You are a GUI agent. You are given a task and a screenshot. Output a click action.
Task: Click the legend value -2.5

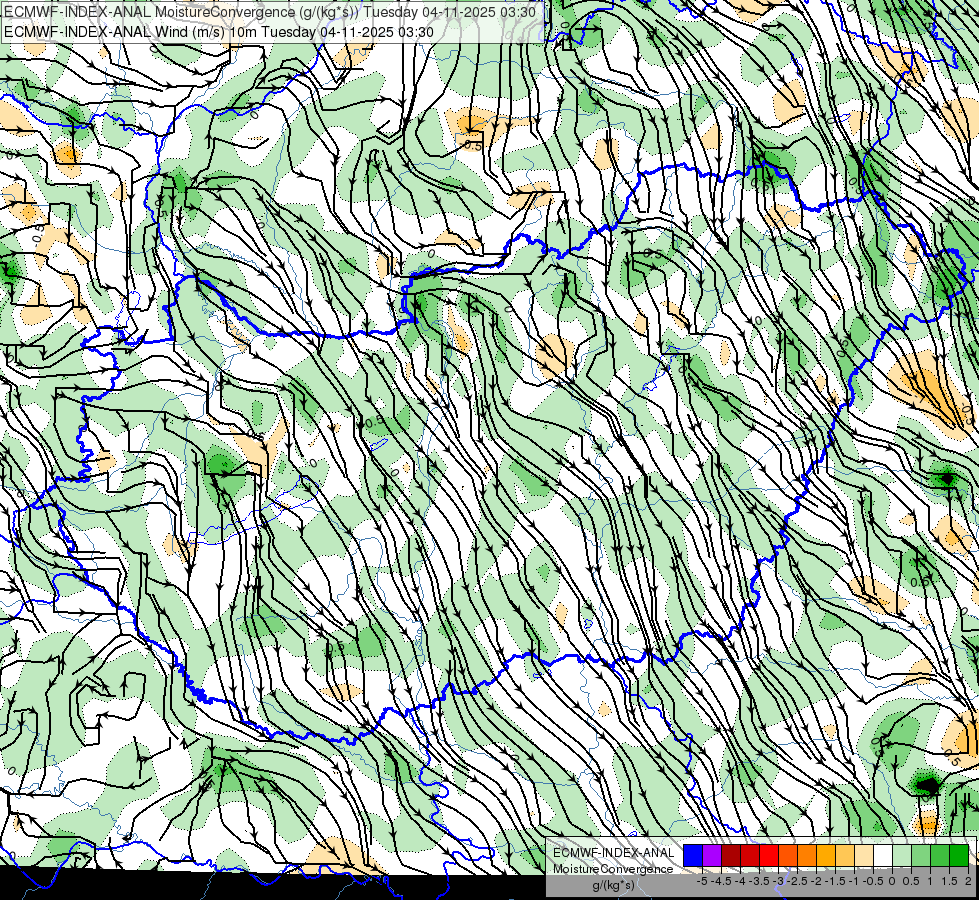(x=797, y=881)
